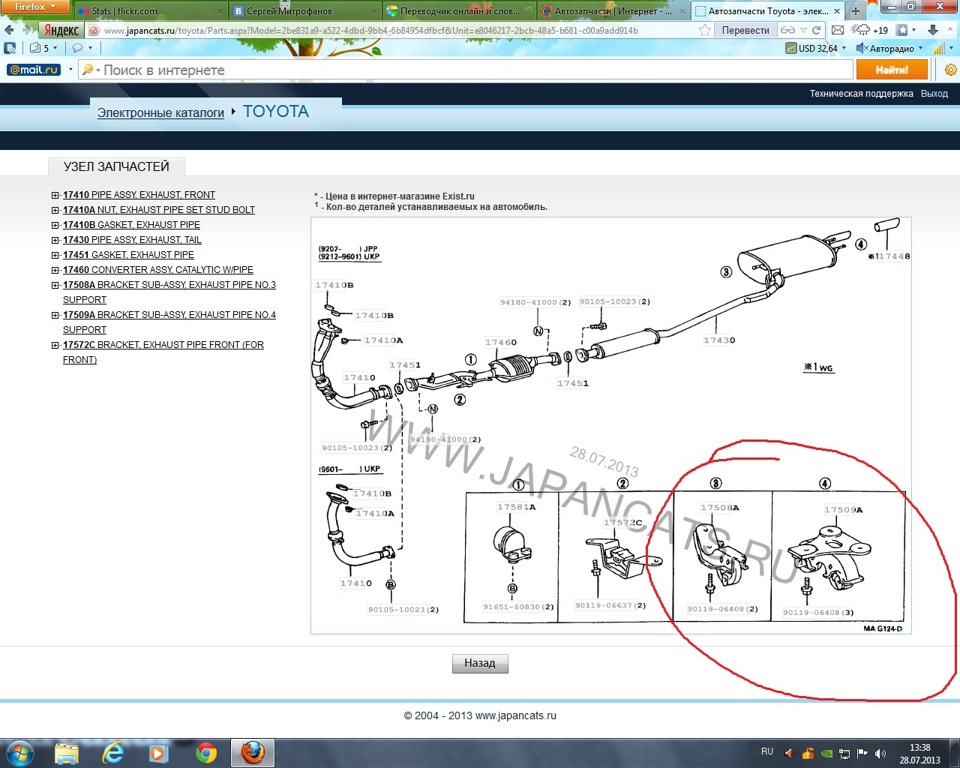Expand the 17451 GASKET tree node
This screenshot has height=768, width=960.
pos(55,255)
